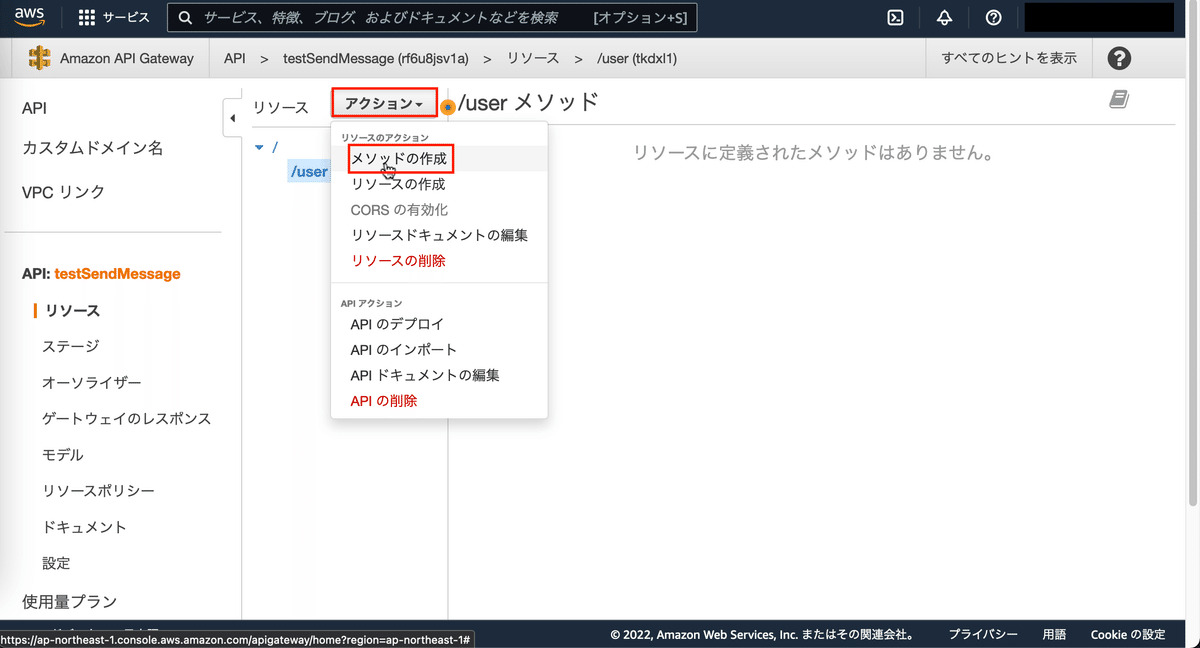Open the 用語 footer link

[1054, 634]
